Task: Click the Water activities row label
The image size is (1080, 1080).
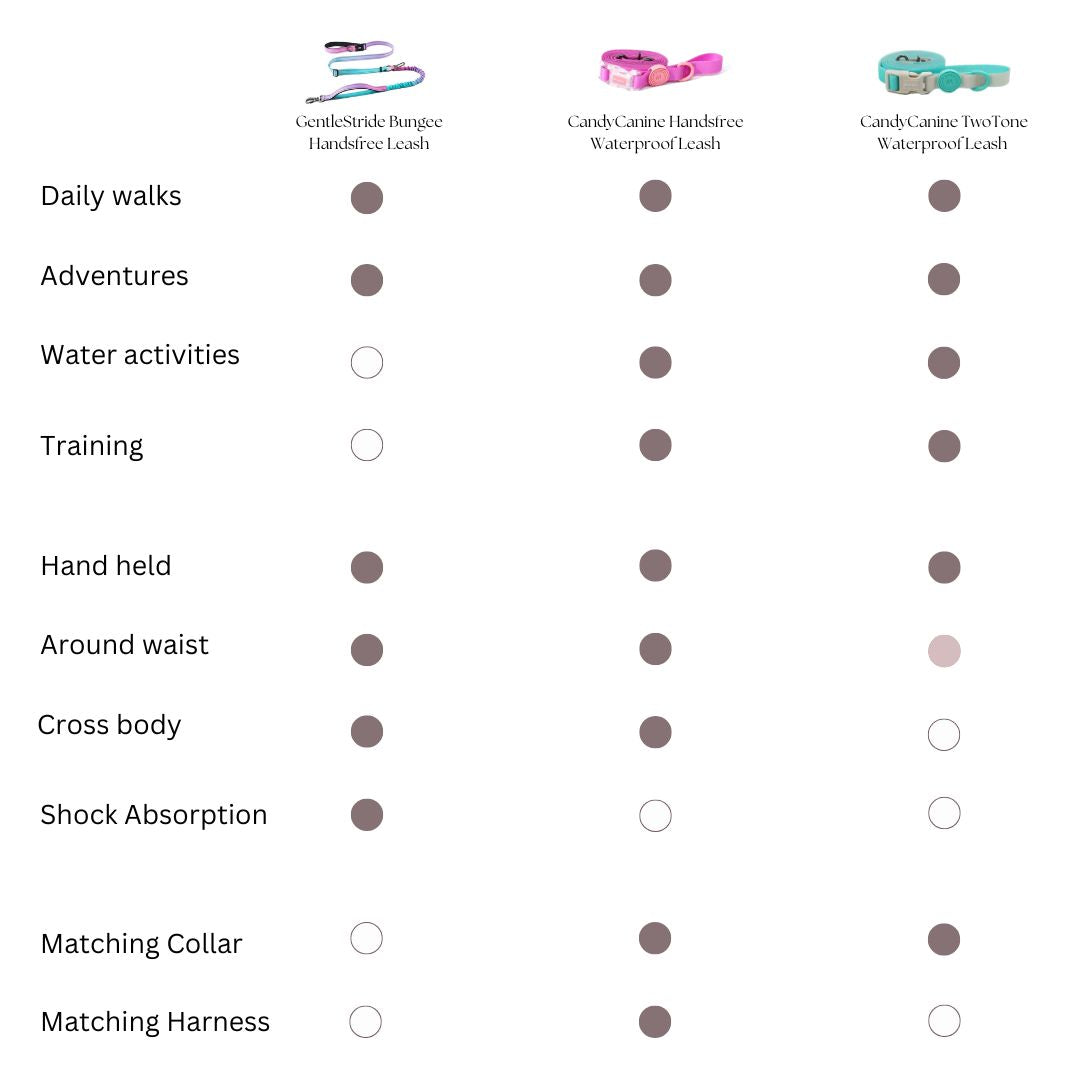Action: 140,355
